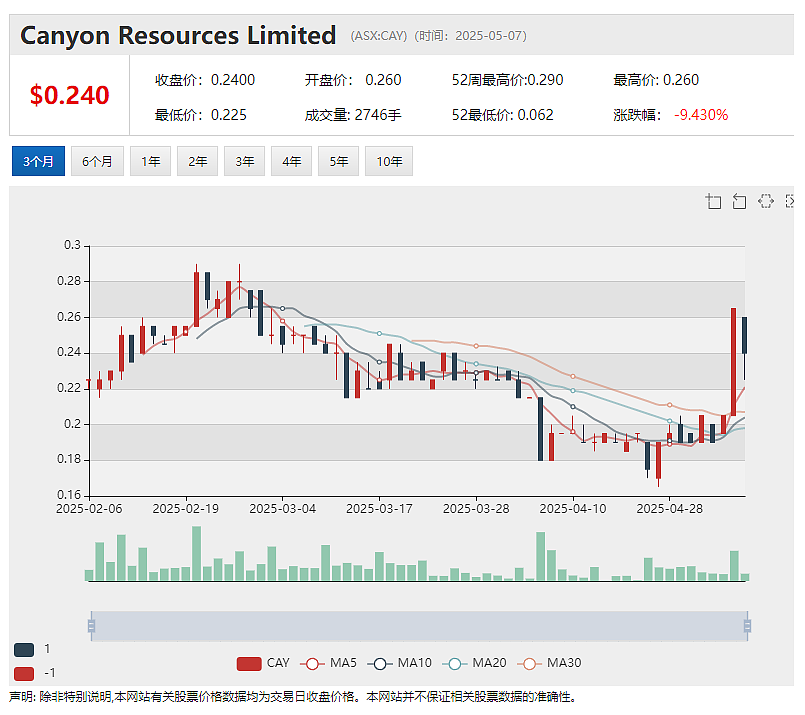Click the 2025-03-04 axis date label
805x715 pixels.
pos(282,509)
